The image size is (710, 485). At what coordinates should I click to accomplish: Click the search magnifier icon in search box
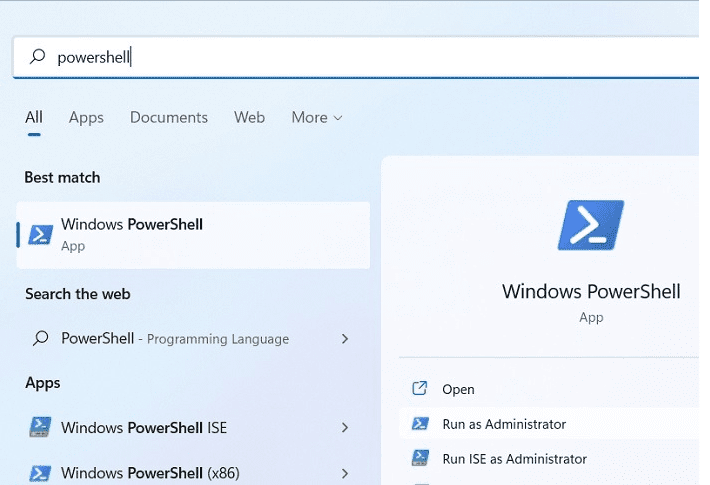coord(38,57)
